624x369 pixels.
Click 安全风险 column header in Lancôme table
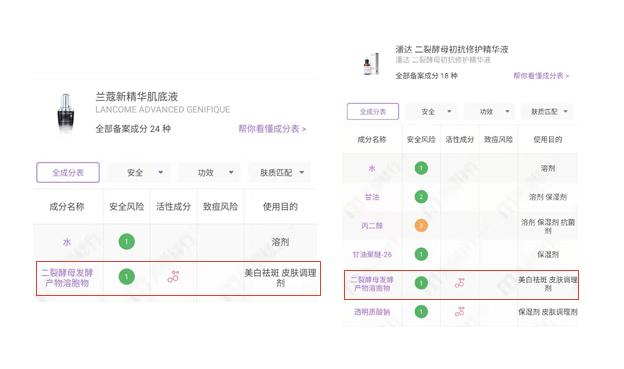point(127,207)
